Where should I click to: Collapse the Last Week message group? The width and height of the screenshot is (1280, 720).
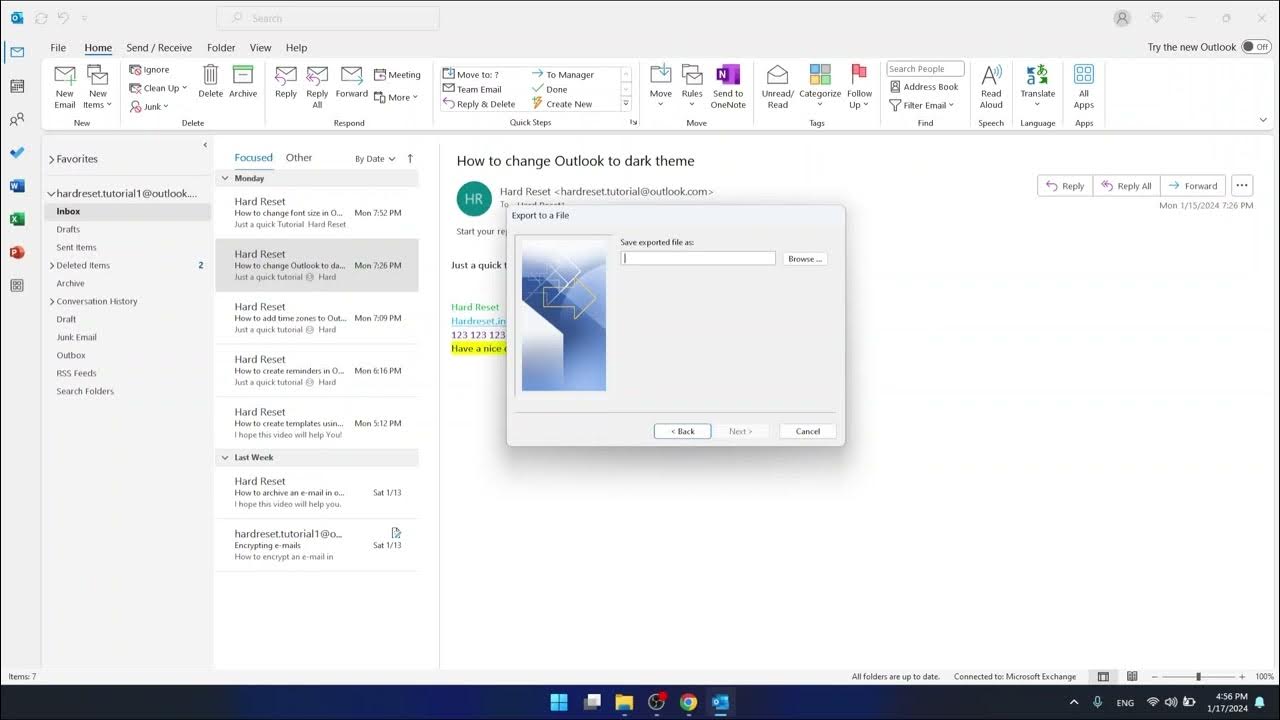[x=224, y=457]
